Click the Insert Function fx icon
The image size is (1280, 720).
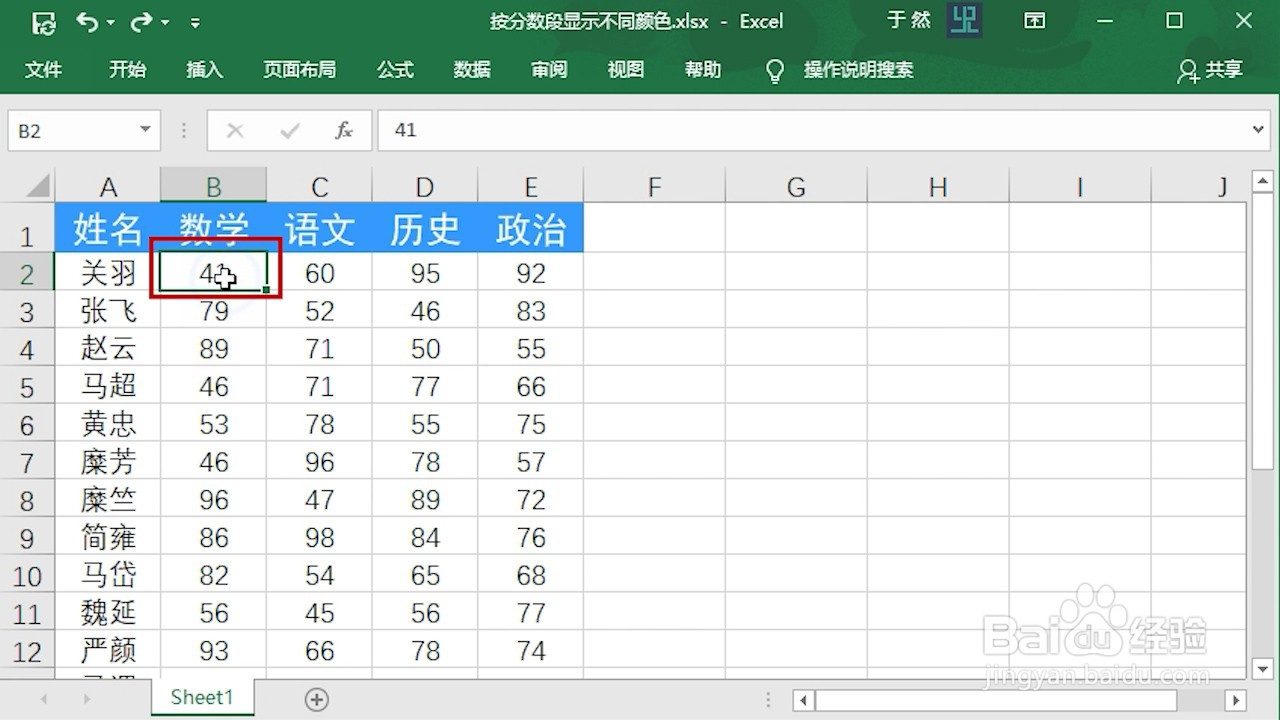(x=344, y=130)
